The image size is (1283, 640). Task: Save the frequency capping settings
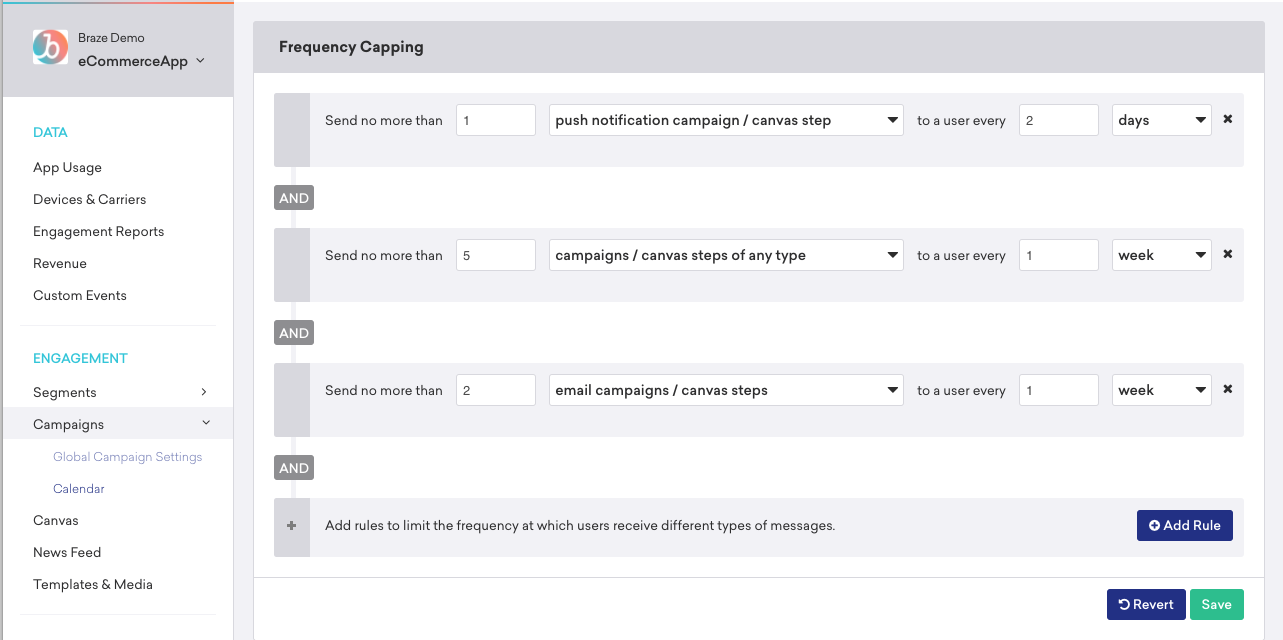[1217, 604]
